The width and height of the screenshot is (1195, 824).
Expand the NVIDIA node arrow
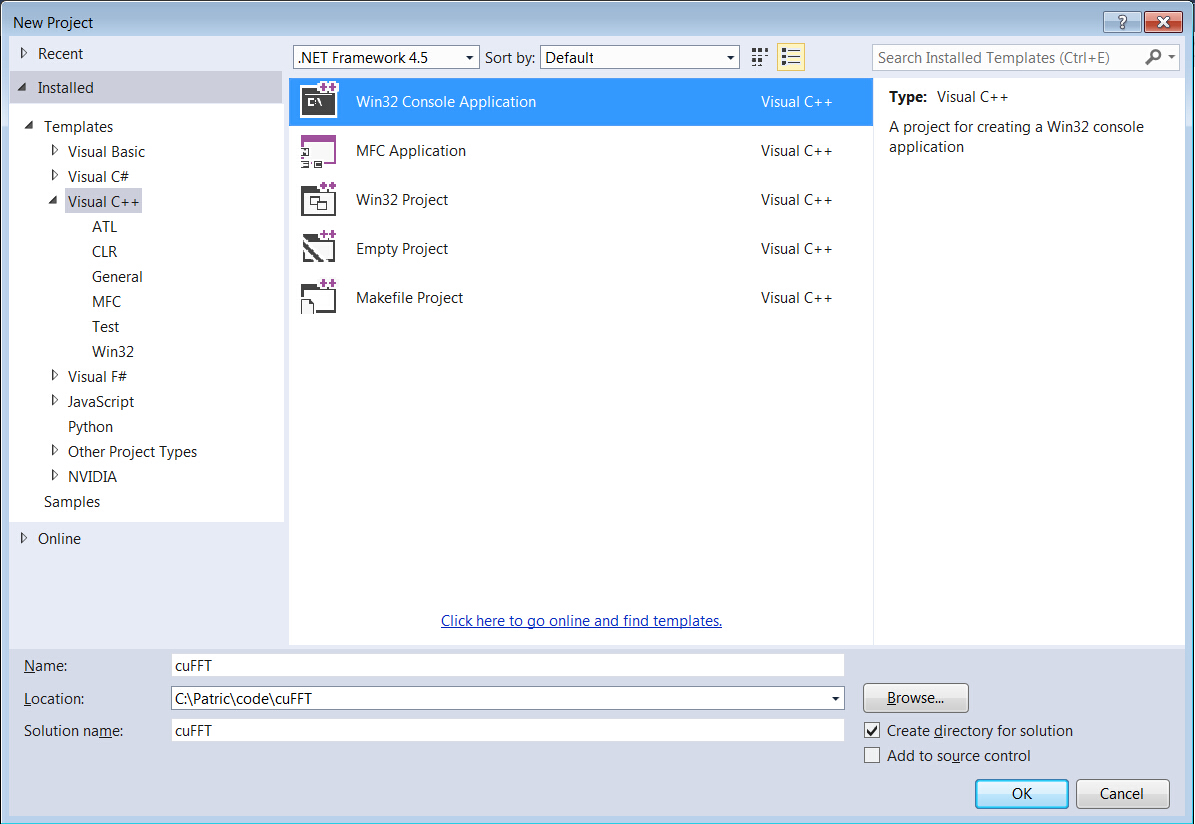[x=54, y=476]
